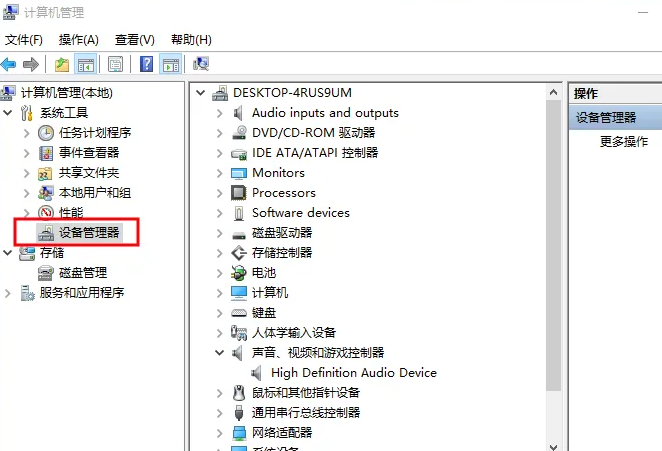The width and height of the screenshot is (662, 451).
Task: Open the 文件(F) menu
Action: [x=24, y=40]
